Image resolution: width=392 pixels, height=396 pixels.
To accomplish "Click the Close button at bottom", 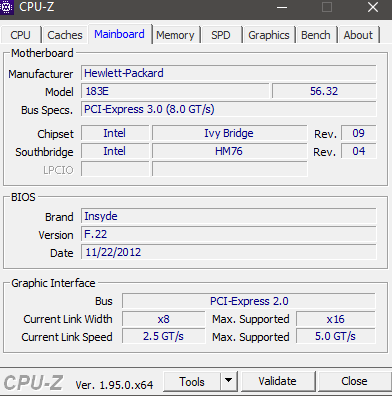I will 354,381.
